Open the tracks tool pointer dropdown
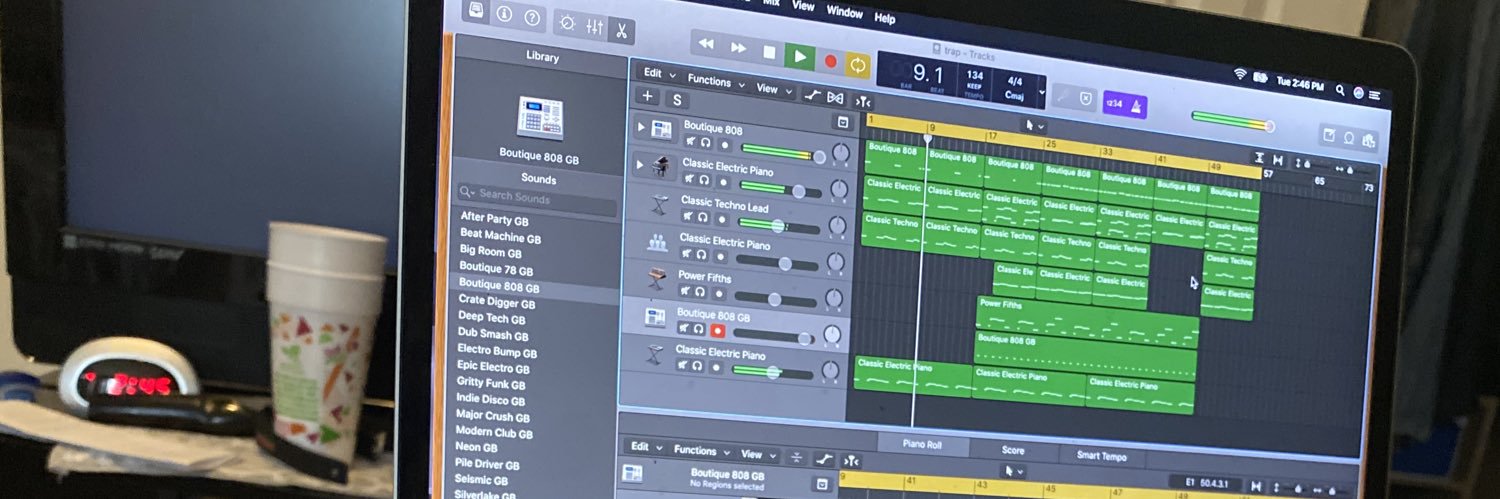The height and width of the screenshot is (499, 1500). [1033, 125]
